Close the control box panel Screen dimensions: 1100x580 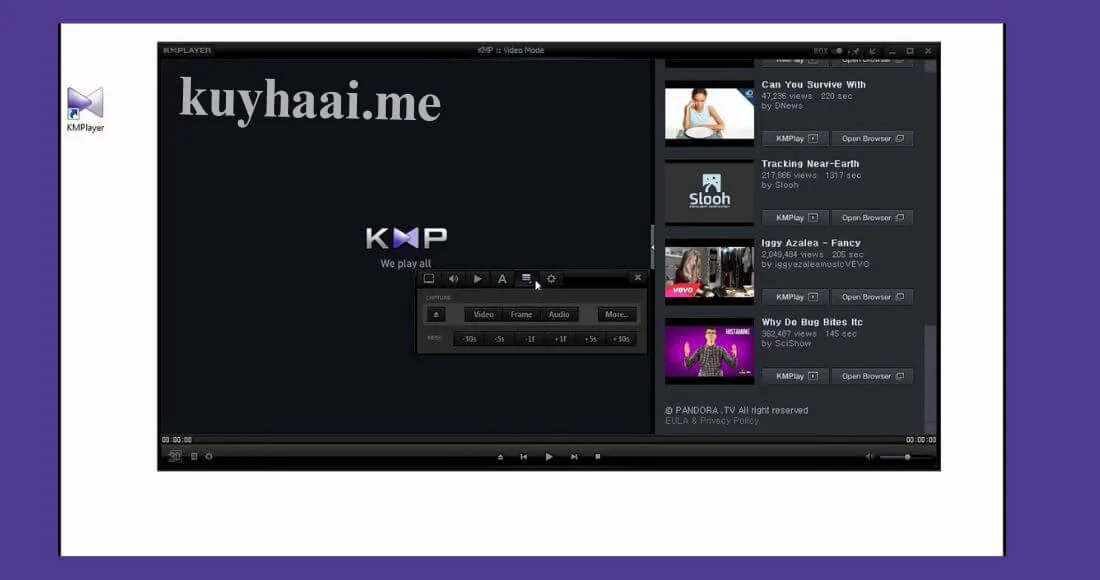(x=638, y=278)
